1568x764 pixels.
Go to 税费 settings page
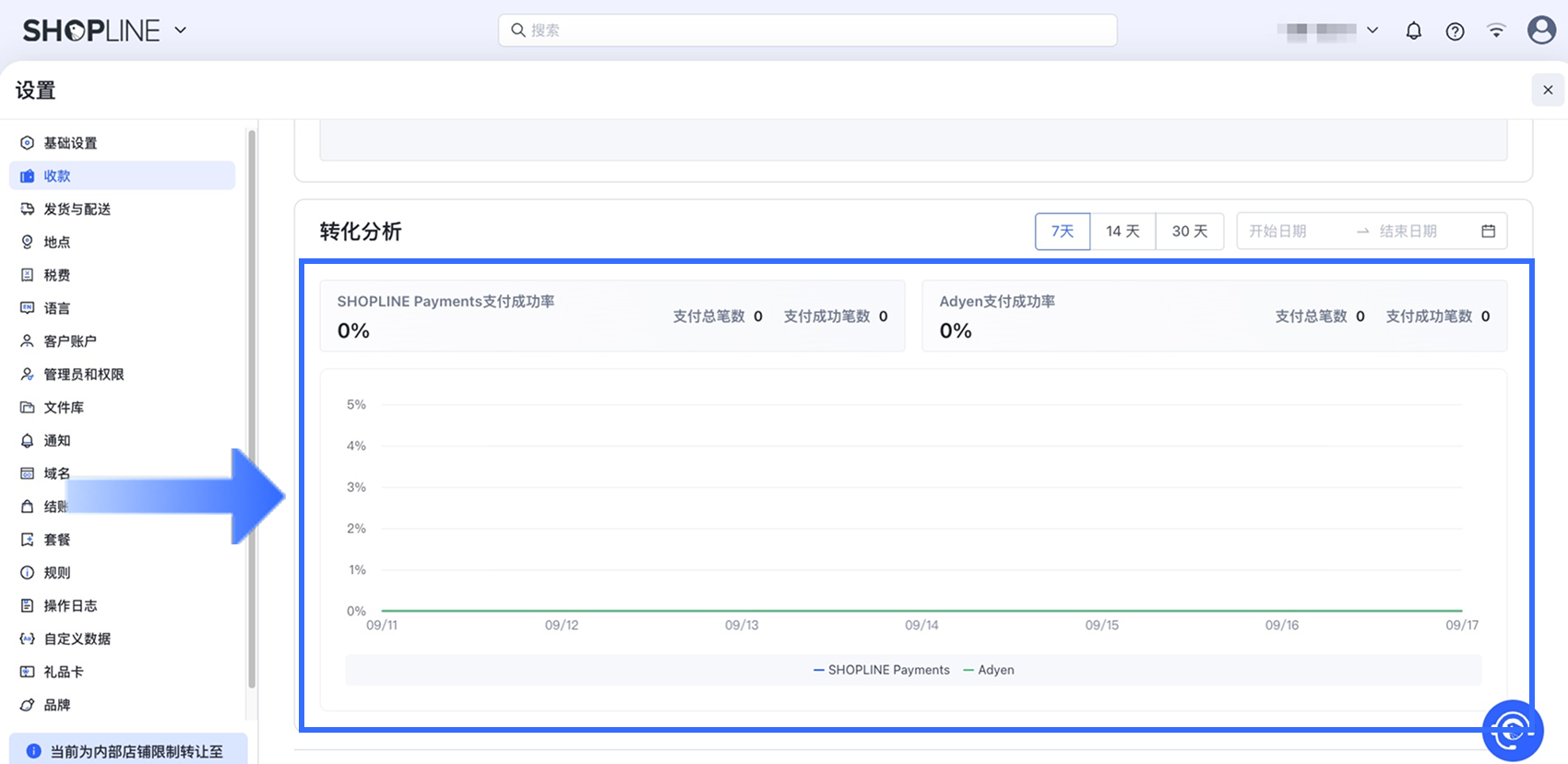[56, 275]
